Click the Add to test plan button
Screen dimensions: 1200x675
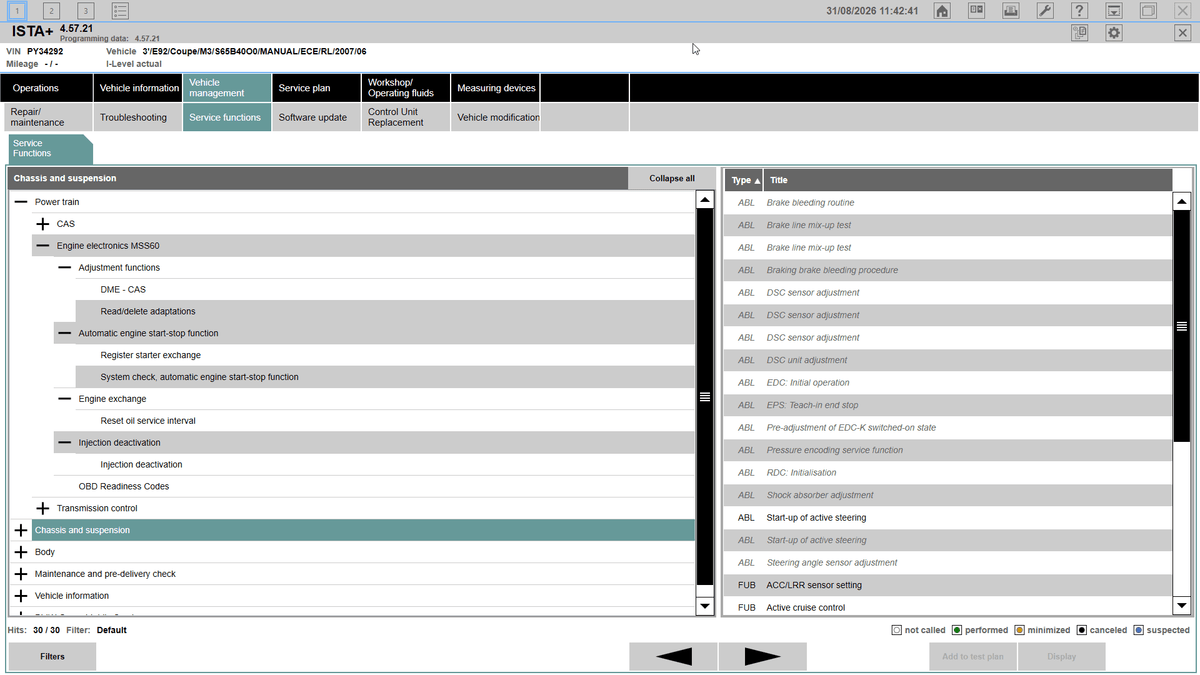[x=972, y=657]
